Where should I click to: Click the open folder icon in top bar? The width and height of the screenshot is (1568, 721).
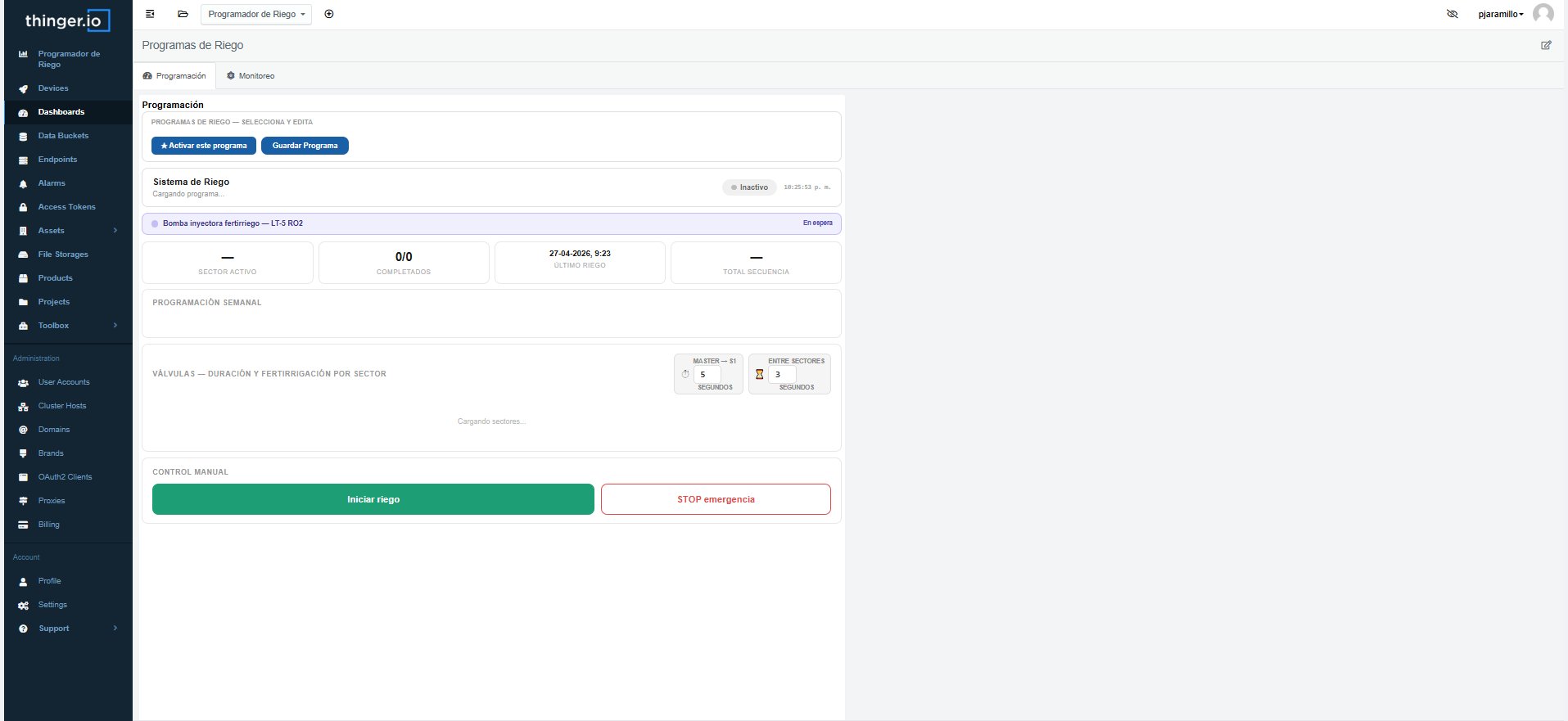tap(183, 14)
